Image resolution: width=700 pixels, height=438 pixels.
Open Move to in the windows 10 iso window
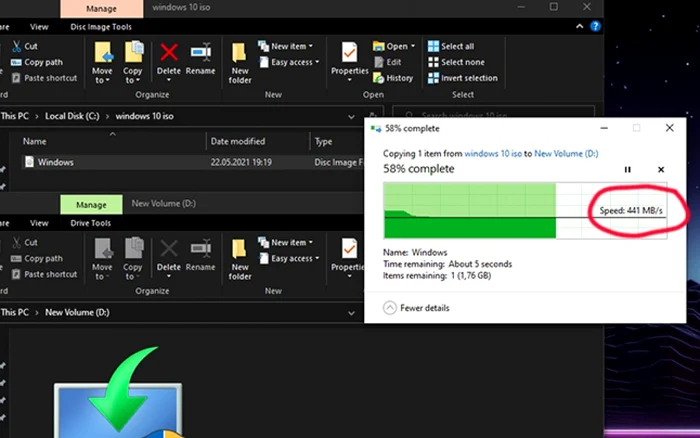coord(103,63)
